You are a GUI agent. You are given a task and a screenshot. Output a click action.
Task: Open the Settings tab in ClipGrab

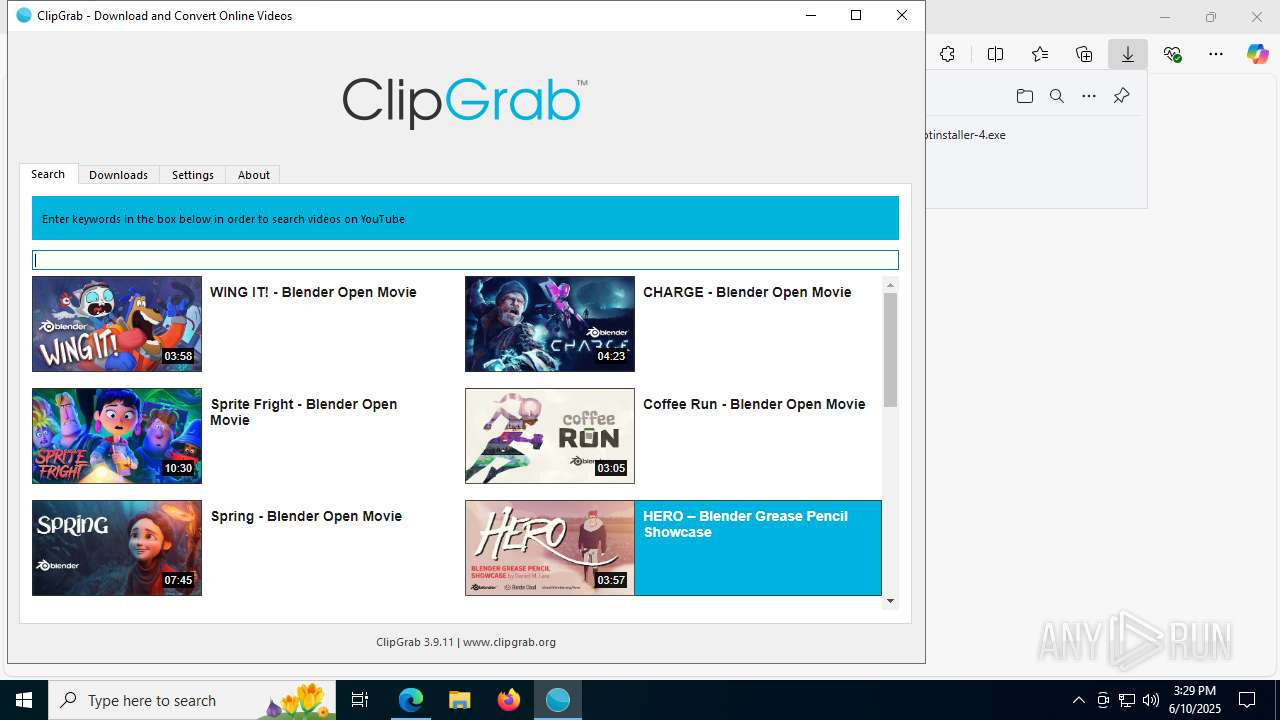coord(193,174)
